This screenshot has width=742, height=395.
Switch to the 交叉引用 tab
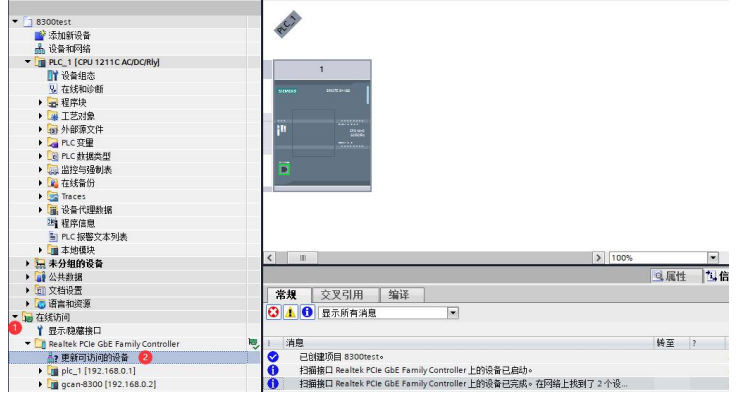point(342,295)
